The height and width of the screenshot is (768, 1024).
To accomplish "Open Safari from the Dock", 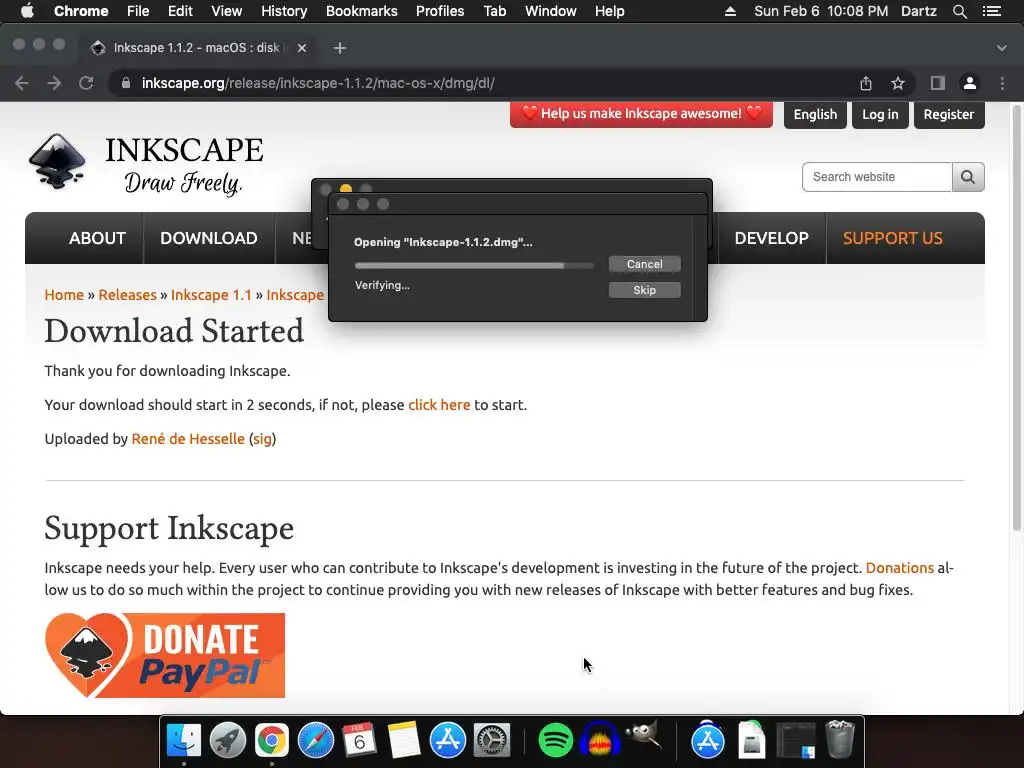I will (315, 741).
